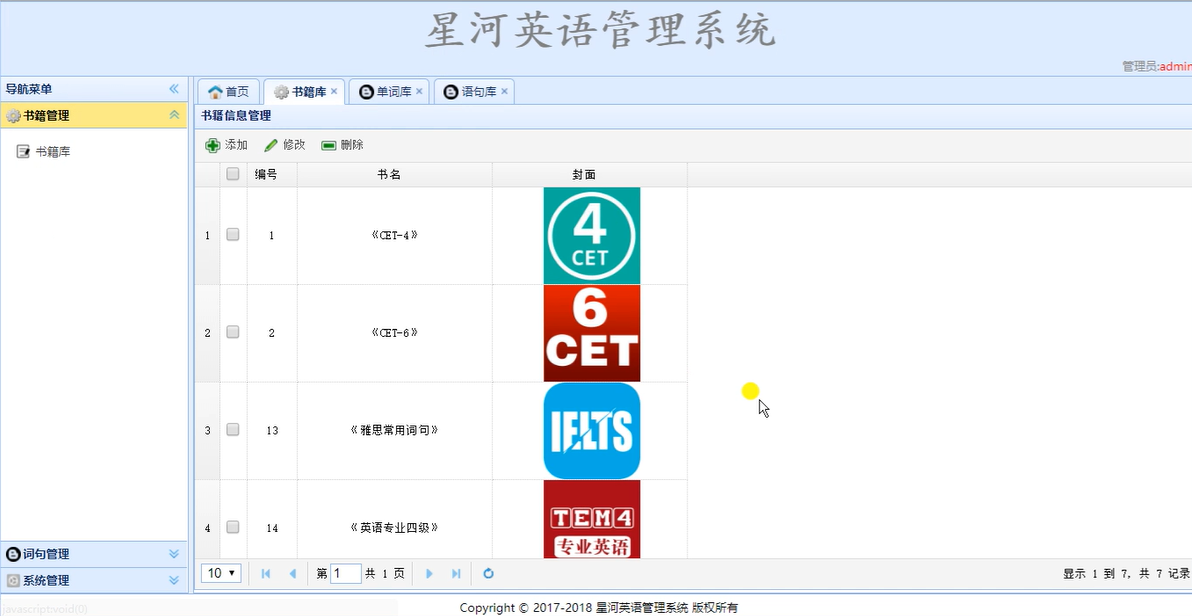Open 书籍库 in the navigation tree

click(x=53, y=152)
